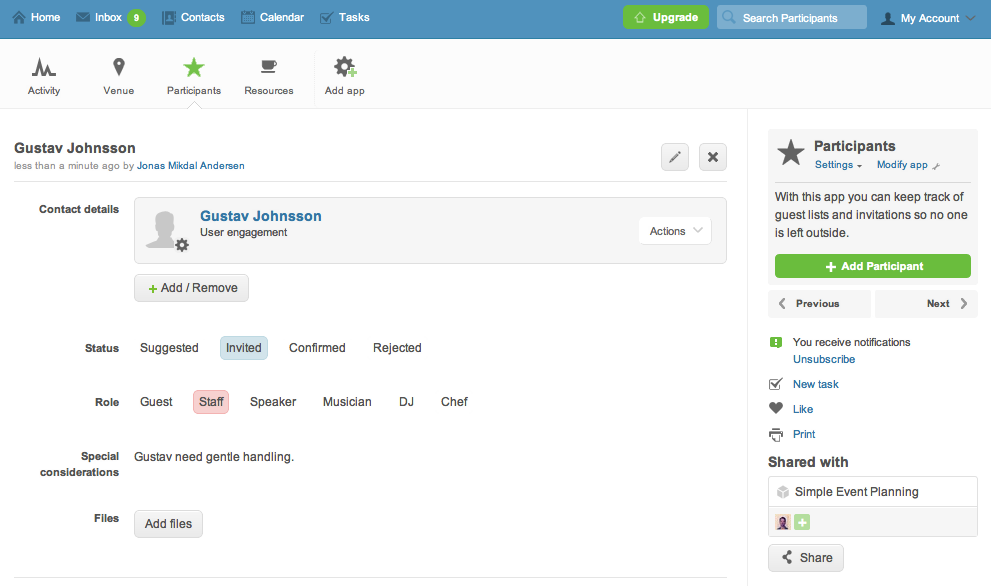The width and height of the screenshot is (991, 586).
Task: Click the Search Participants field
Action: [x=791, y=18]
